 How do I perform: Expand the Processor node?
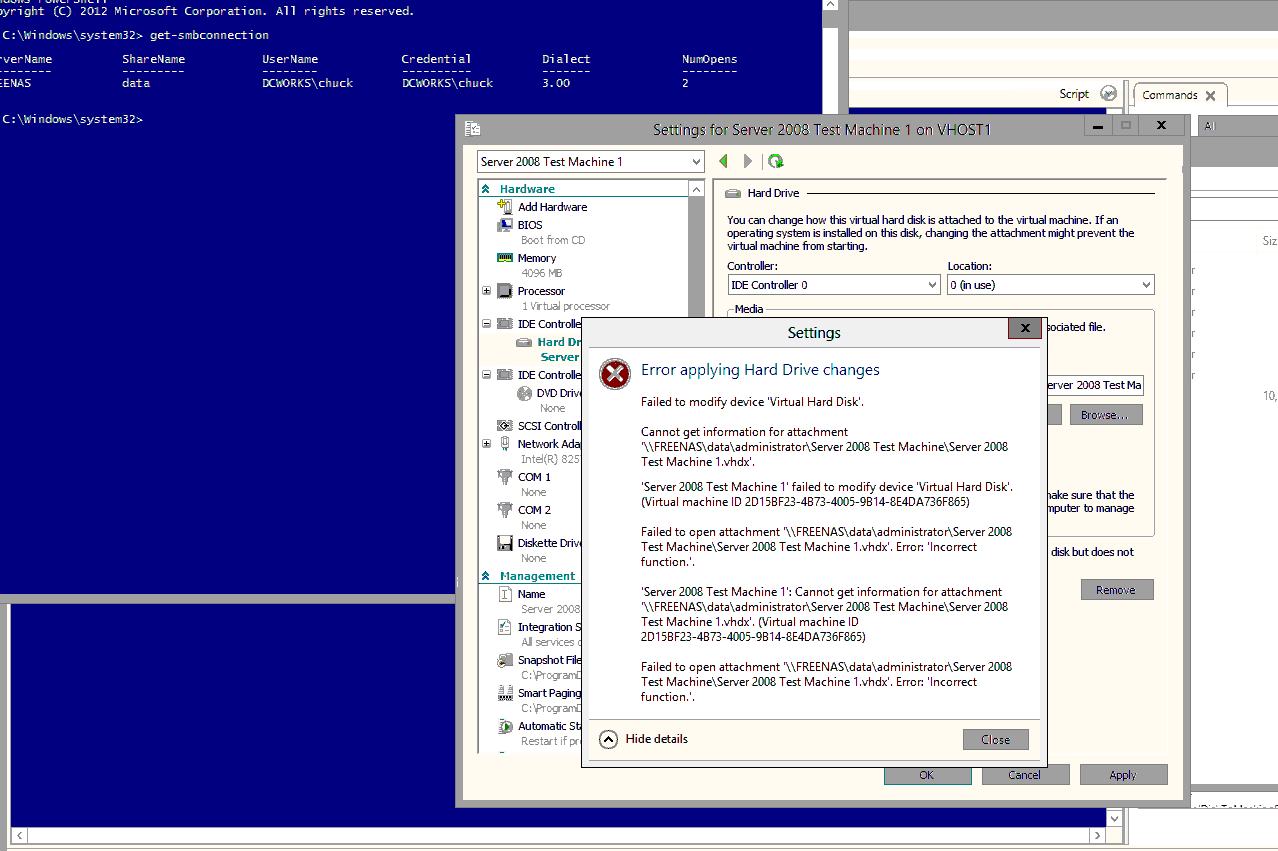(487, 291)
